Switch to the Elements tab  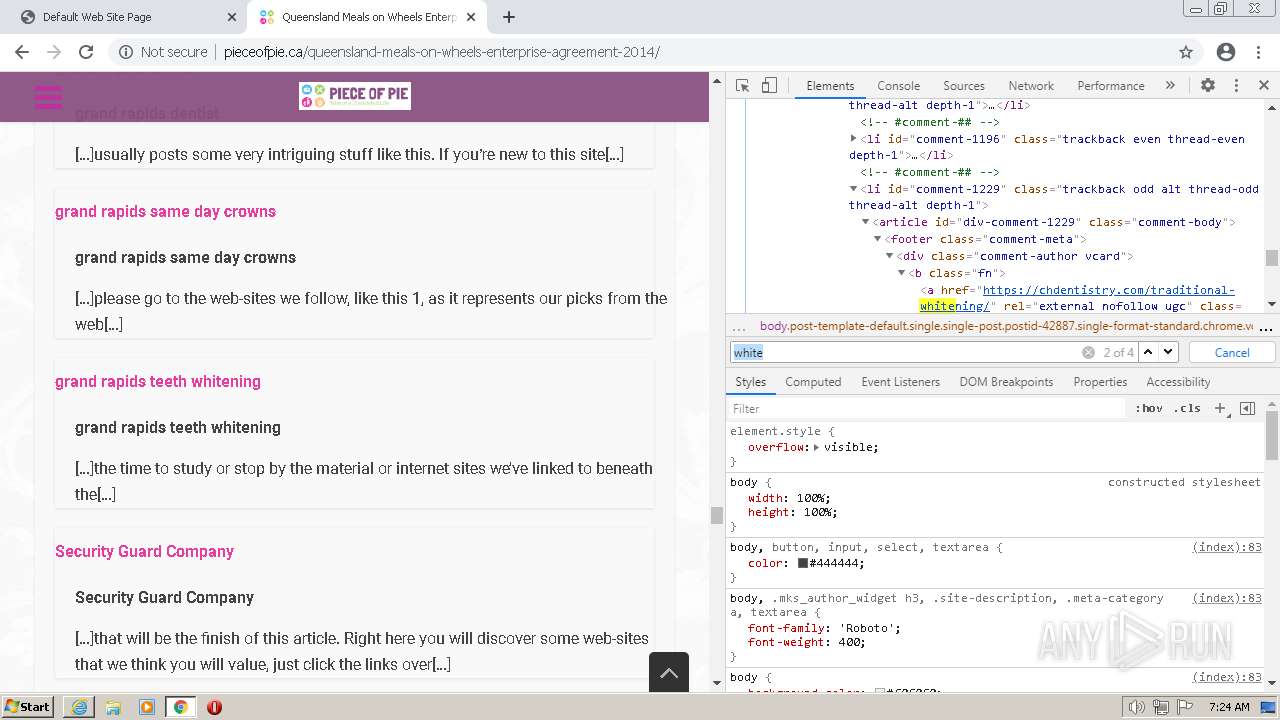[830, 86]
